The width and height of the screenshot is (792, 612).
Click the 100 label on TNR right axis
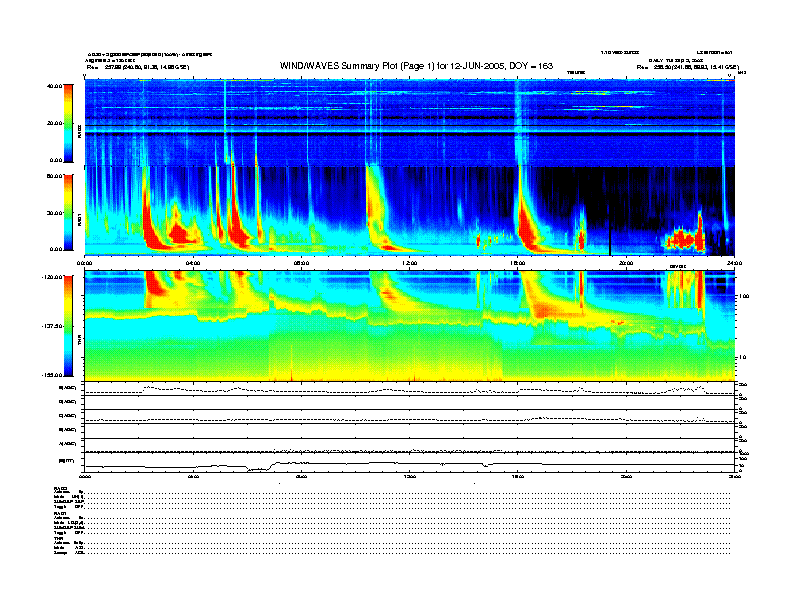click(x=744, y=296)
